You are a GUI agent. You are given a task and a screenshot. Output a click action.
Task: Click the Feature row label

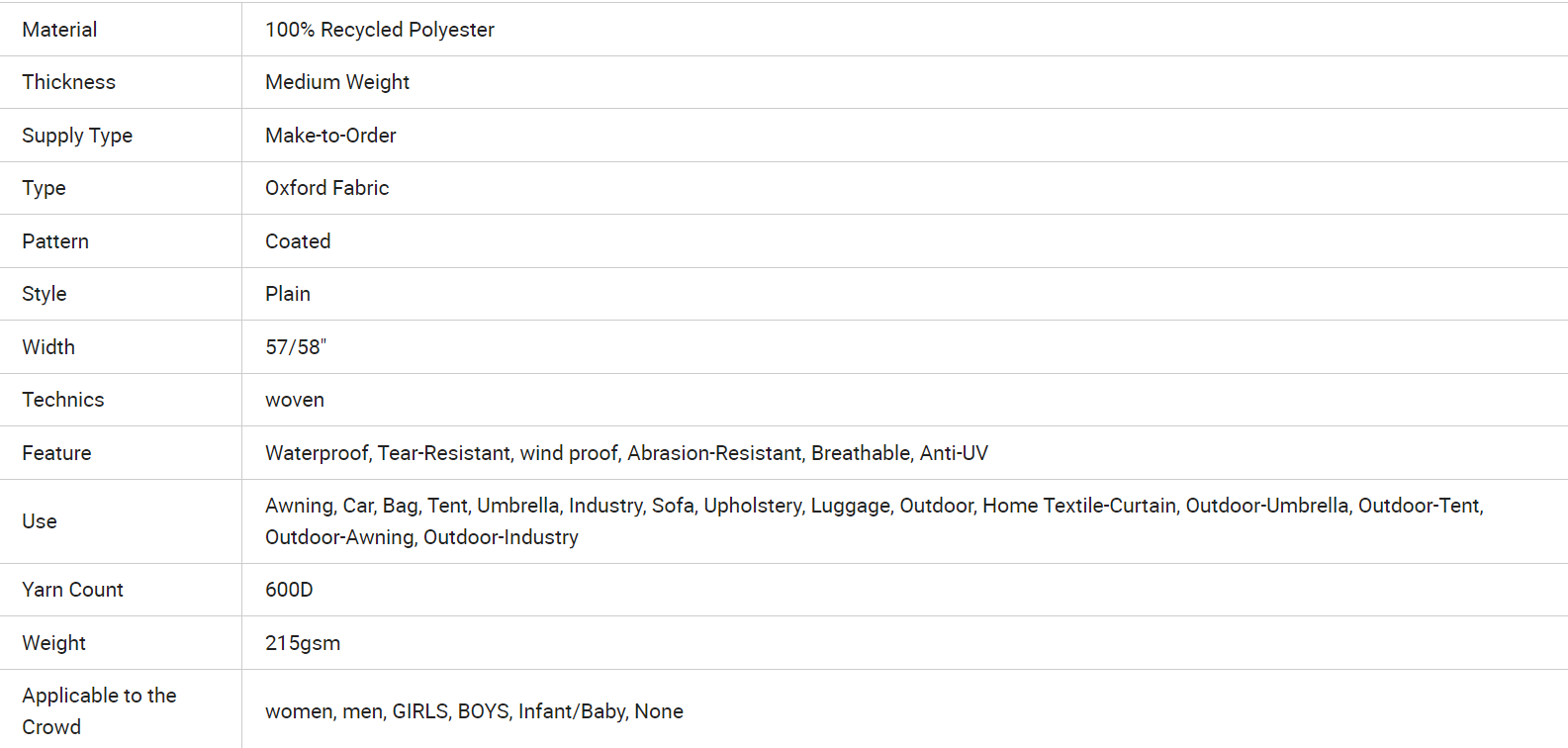tap(56, 453)
